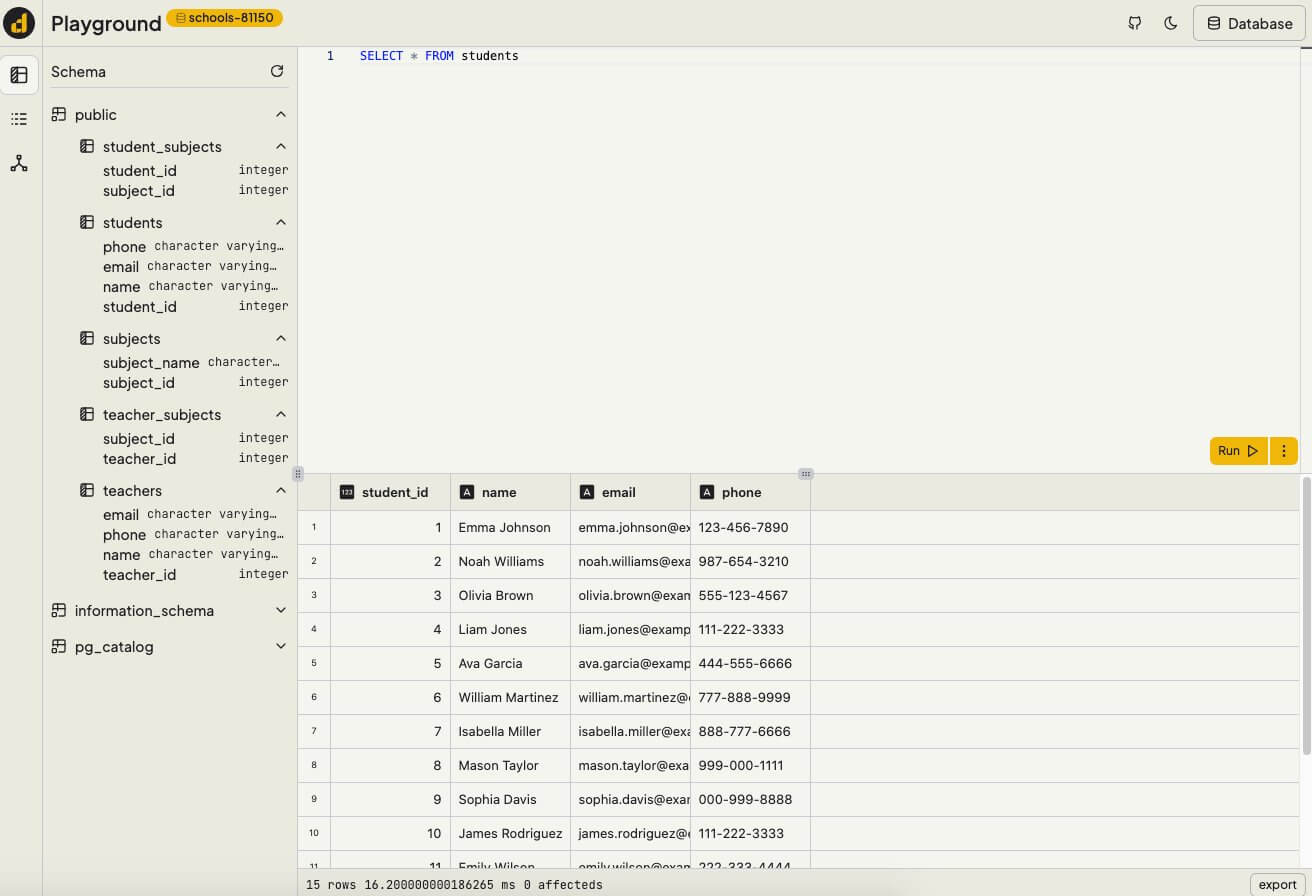The height and width of the screenshot is (896, 1312).
Task: Collapse the teachers table columns
Action: click(x=281, y=491)
